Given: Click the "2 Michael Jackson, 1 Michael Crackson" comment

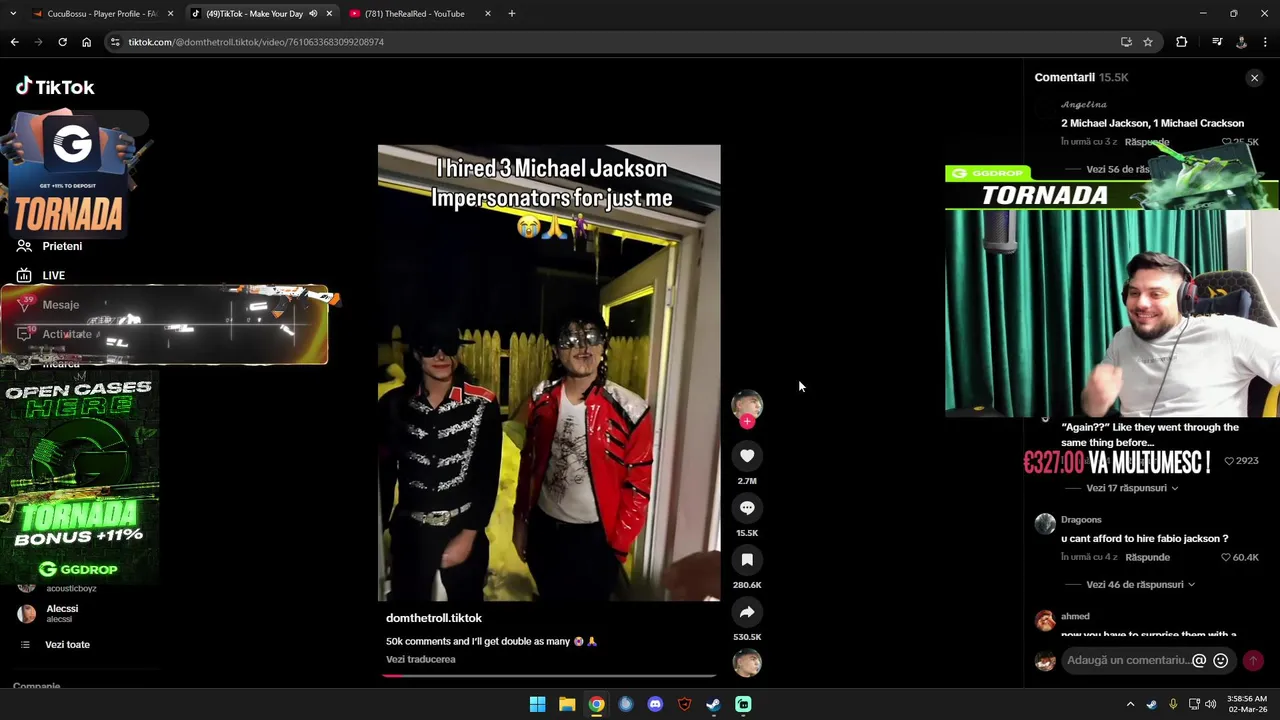Looking at the screenshot, I should (1153, 123).
